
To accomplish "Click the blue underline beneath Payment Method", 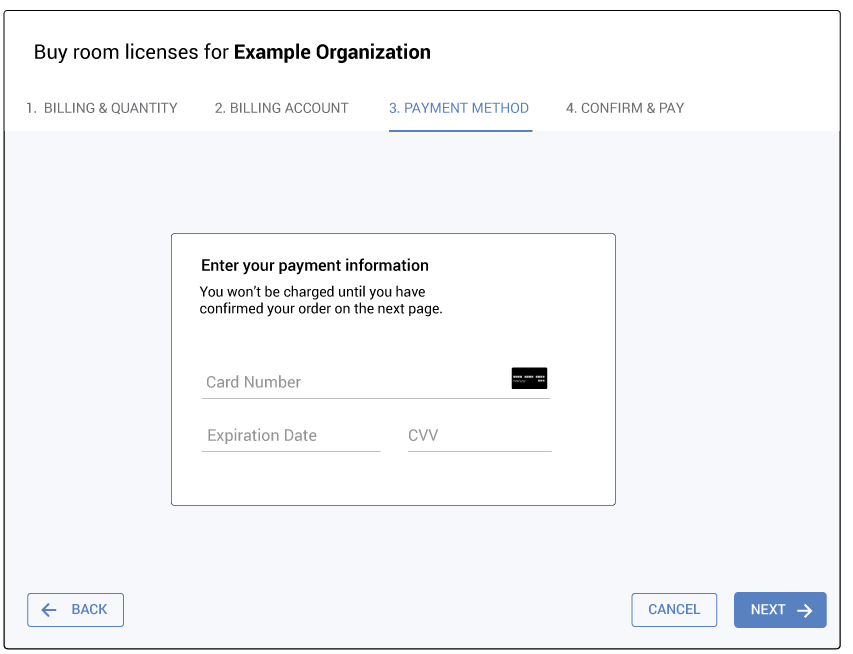I will pos(460,130).
